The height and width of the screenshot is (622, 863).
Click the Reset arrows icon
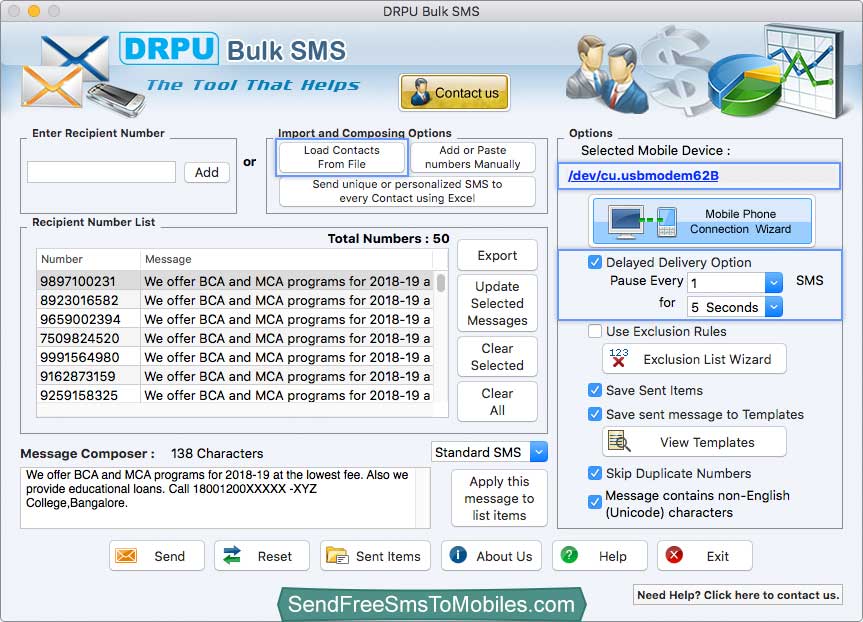point(232,556)
